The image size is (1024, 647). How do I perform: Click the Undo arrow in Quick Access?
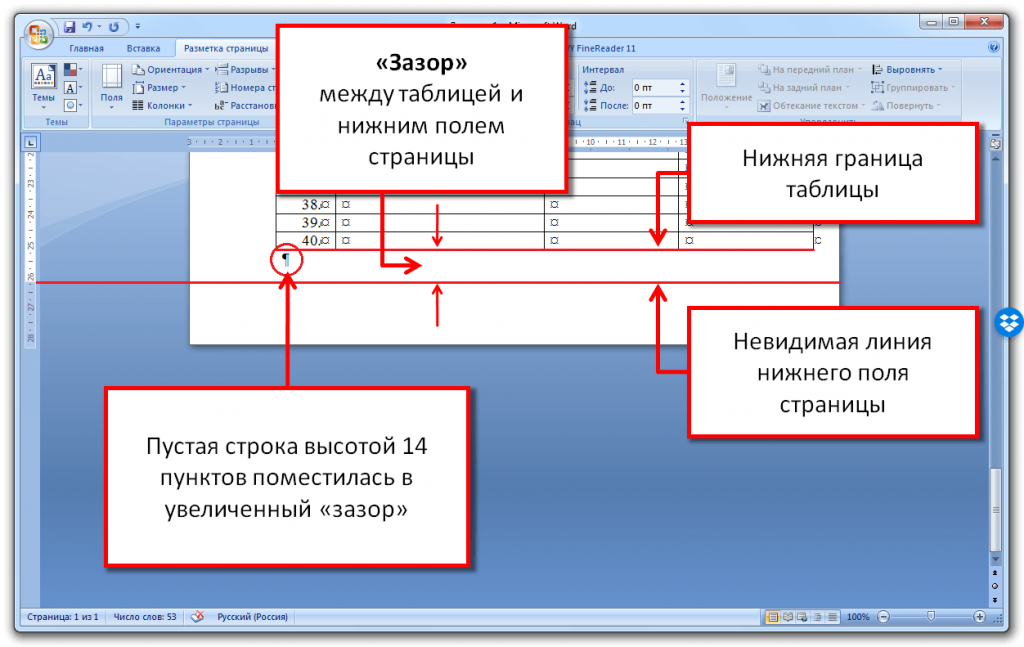tap(88, 25)
